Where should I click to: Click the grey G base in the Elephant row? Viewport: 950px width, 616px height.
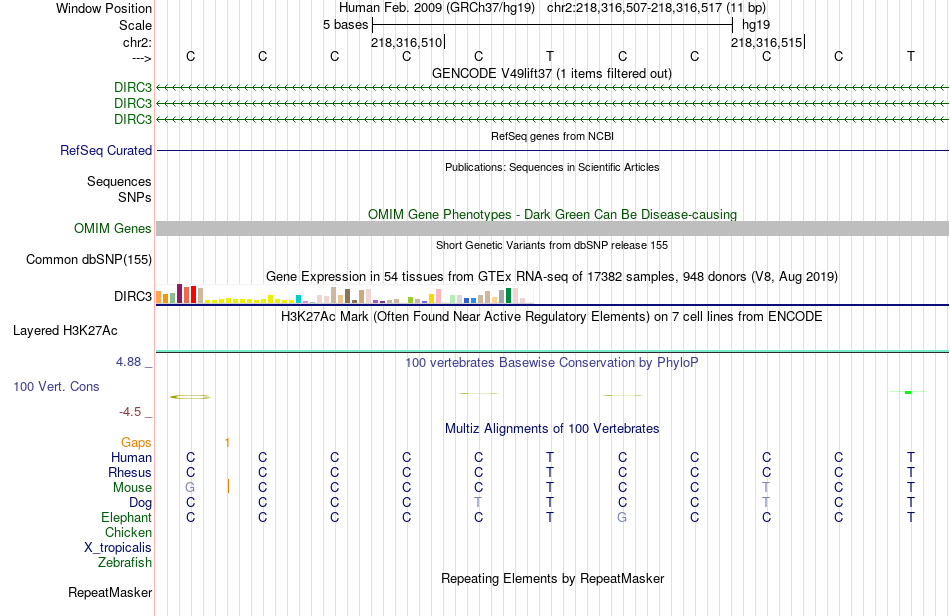(622, 517)
